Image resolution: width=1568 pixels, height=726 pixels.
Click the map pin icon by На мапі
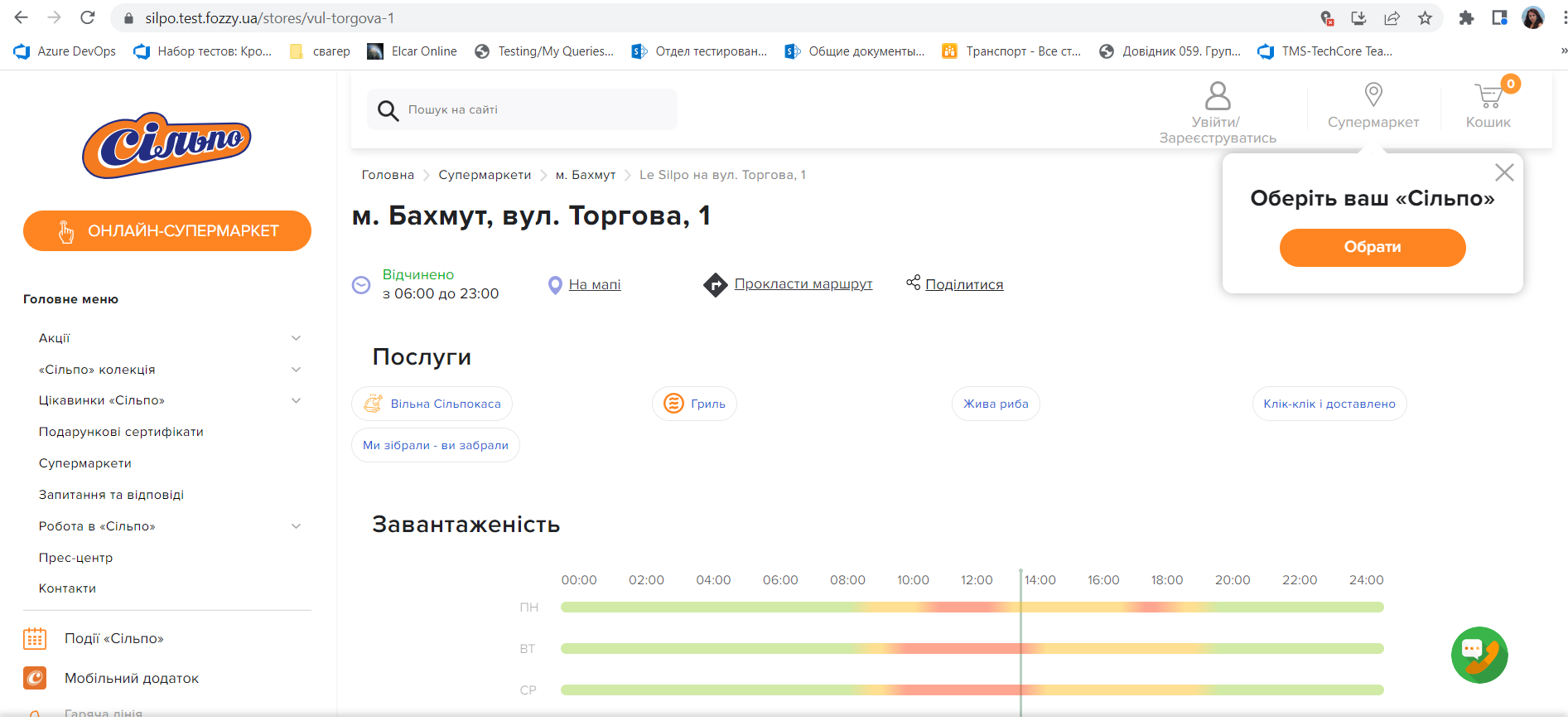pyautogui.click(x=556, y=285)
